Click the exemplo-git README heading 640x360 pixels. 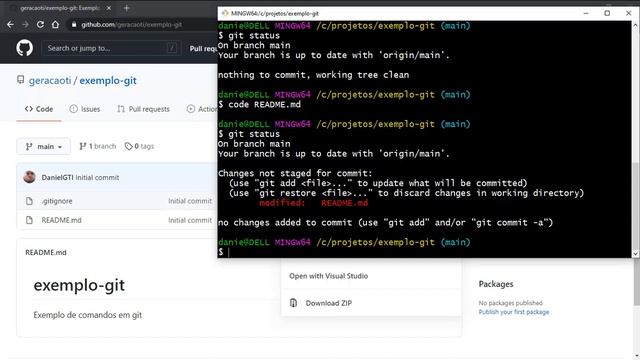click(x=79, y=285)
